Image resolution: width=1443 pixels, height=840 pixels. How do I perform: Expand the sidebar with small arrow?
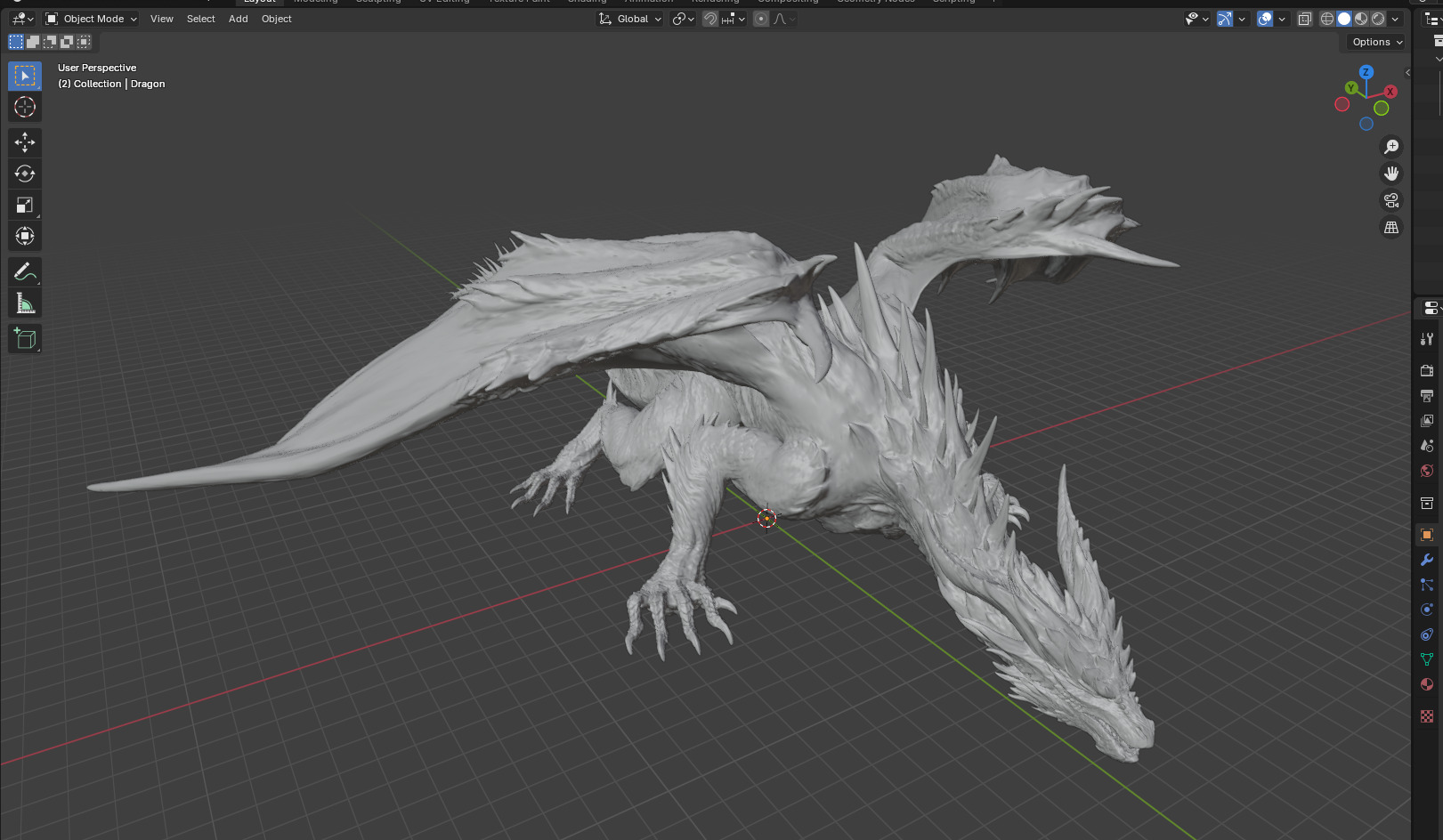(1407, 72)
